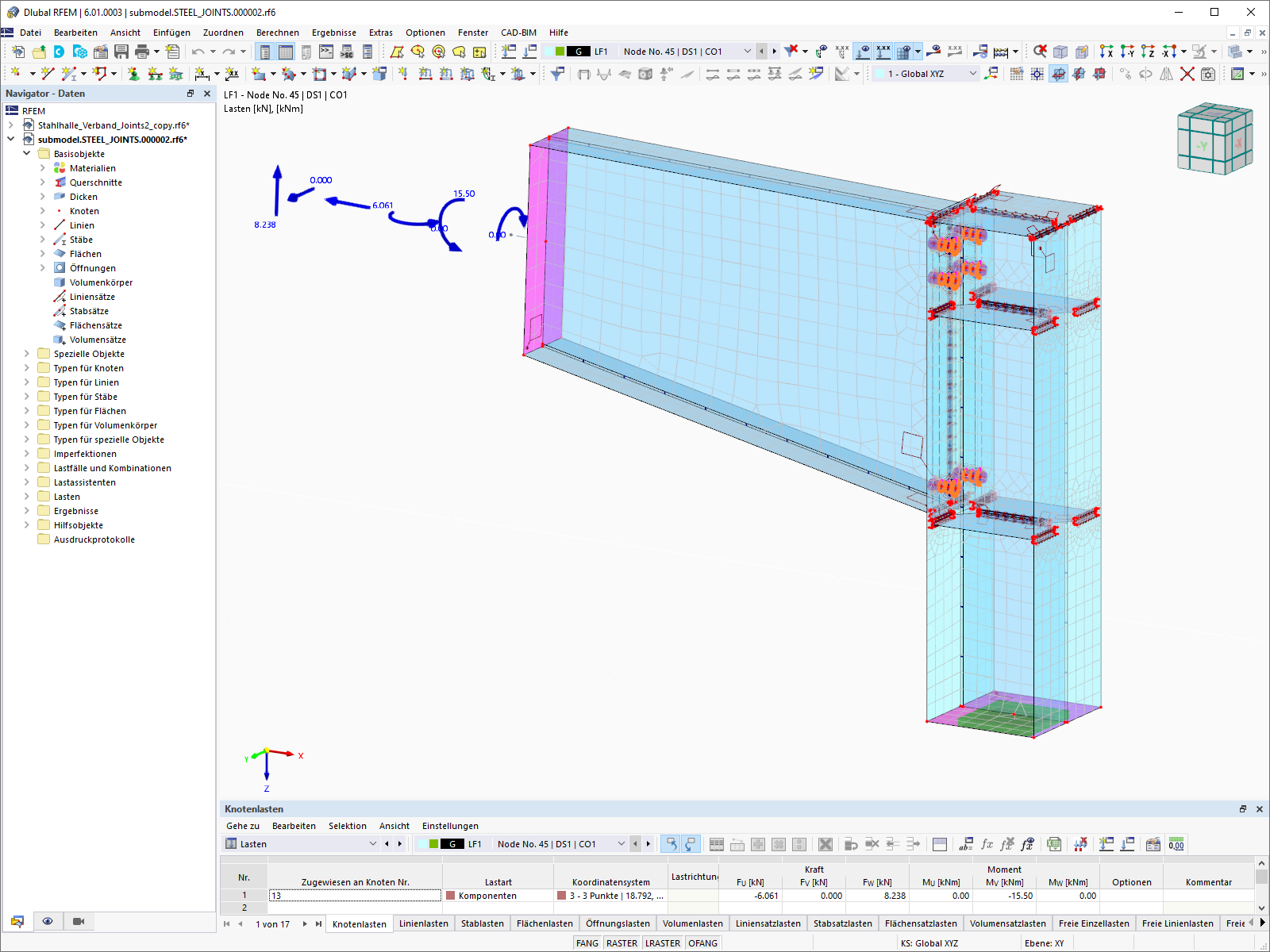This screenshot has width=1270, height=952.
Task: Click the coordinate system red swatch in row 1
Action: 562,896
